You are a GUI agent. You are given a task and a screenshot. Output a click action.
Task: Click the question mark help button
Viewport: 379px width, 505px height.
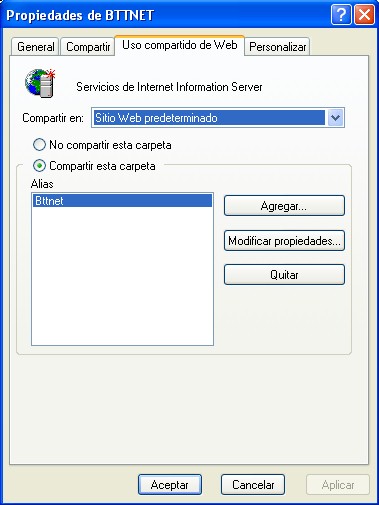(x=341, y=15)
